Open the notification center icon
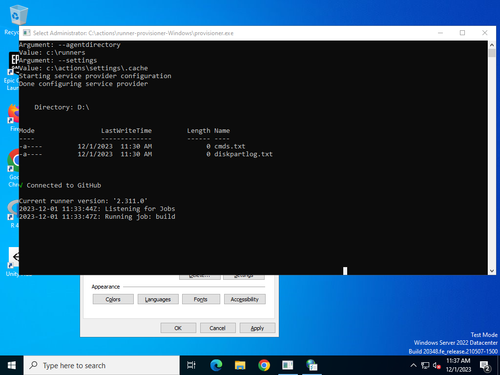Viewport: 500px width, 375px height. click(x=485, y=366)
